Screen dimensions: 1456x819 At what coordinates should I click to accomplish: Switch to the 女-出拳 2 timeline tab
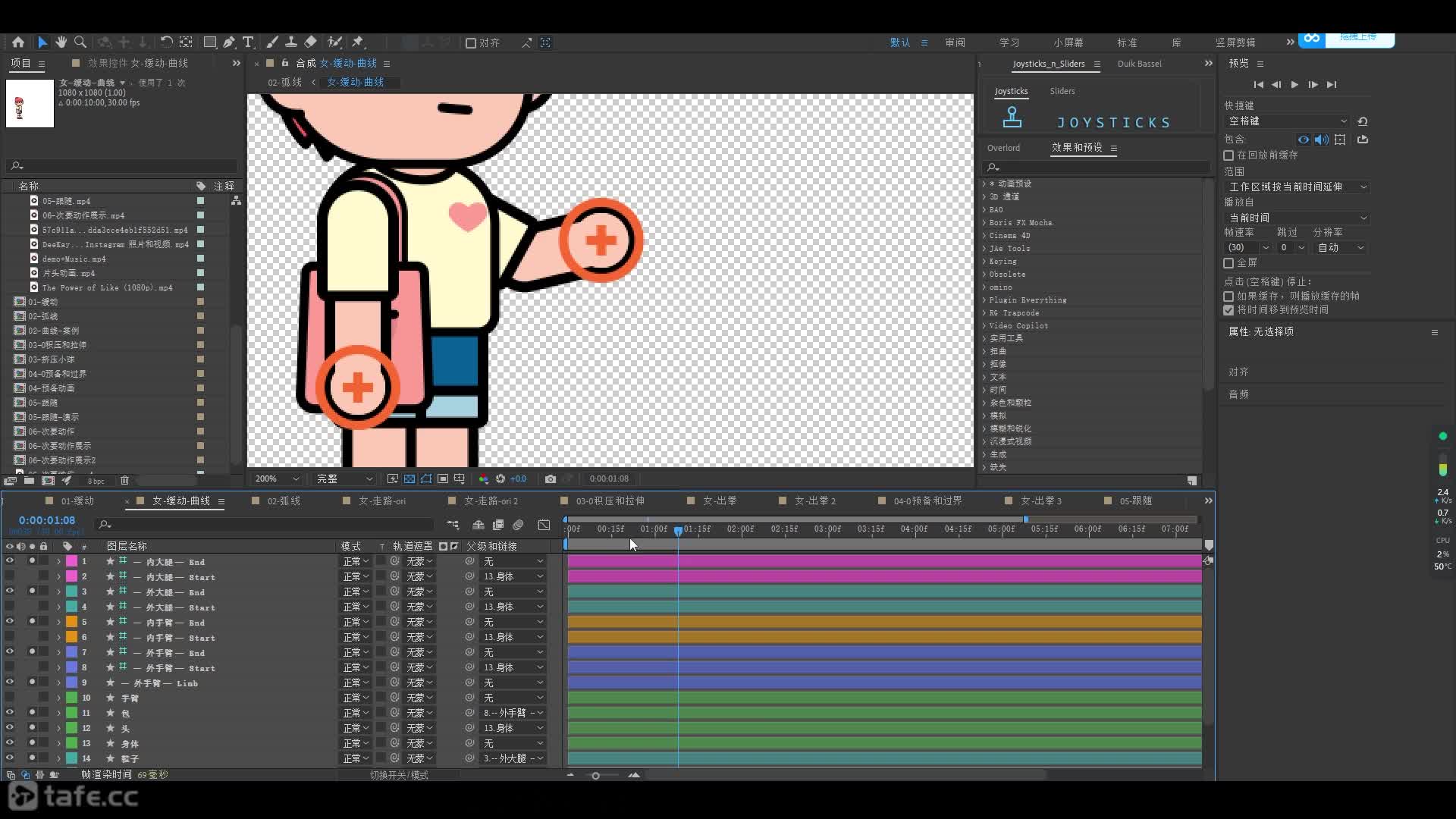click(x=815, y=500)
